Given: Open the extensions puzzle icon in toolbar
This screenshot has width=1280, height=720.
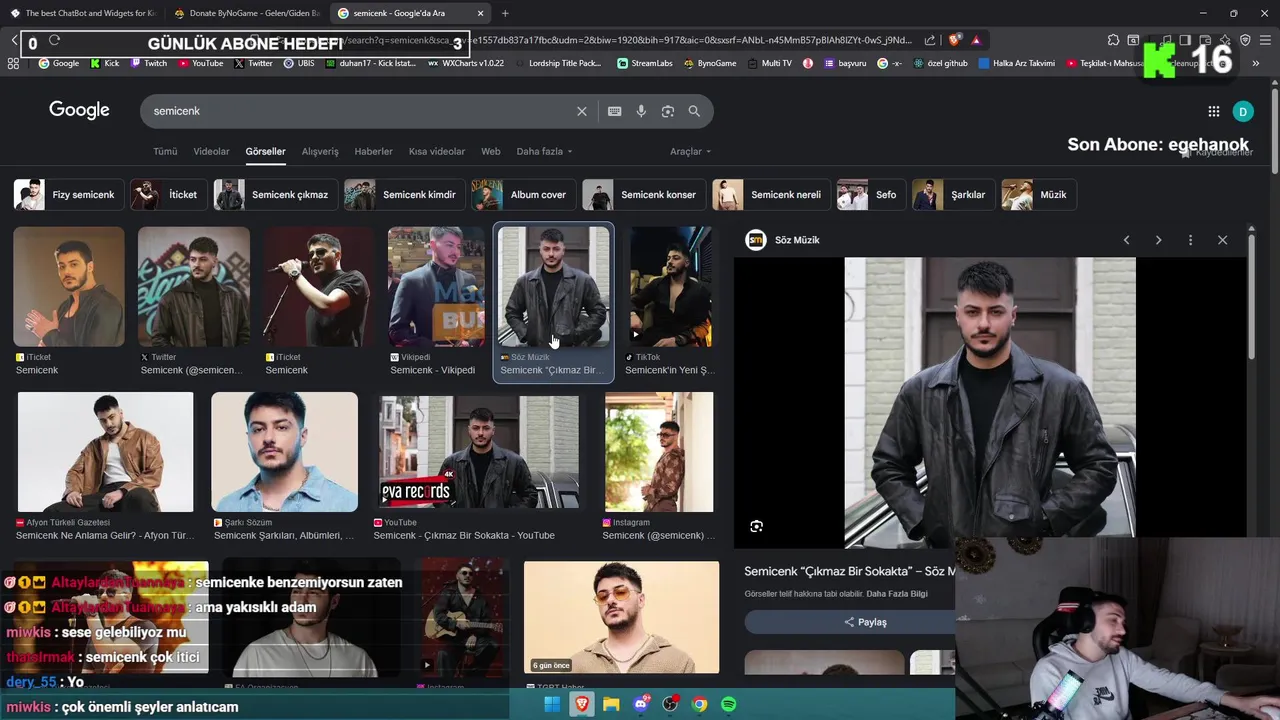Looking at the screenshot, I should pyautogui.click(x=1113, y=40).
